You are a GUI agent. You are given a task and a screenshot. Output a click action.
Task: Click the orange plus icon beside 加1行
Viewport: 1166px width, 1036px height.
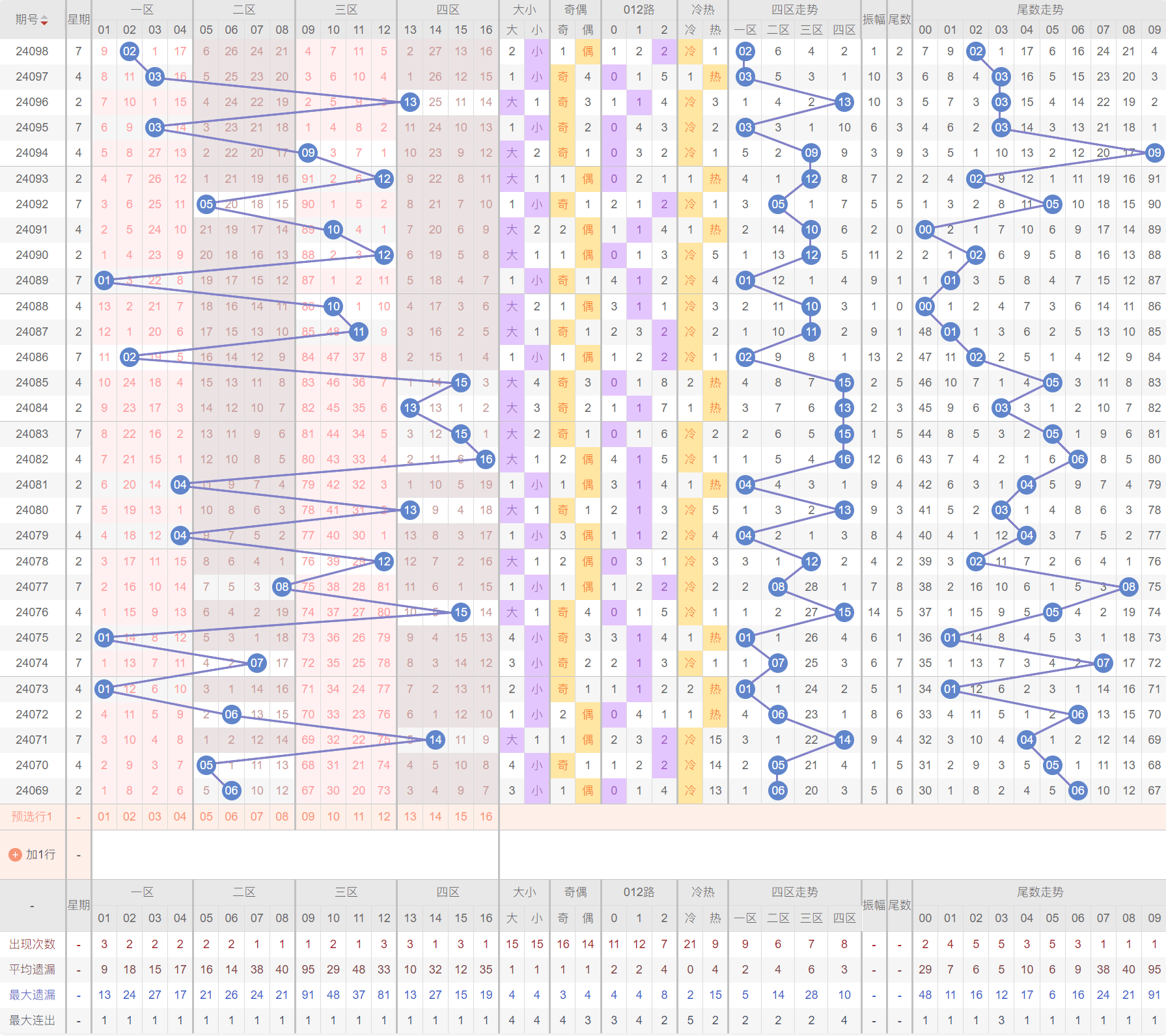pos(15,854)
